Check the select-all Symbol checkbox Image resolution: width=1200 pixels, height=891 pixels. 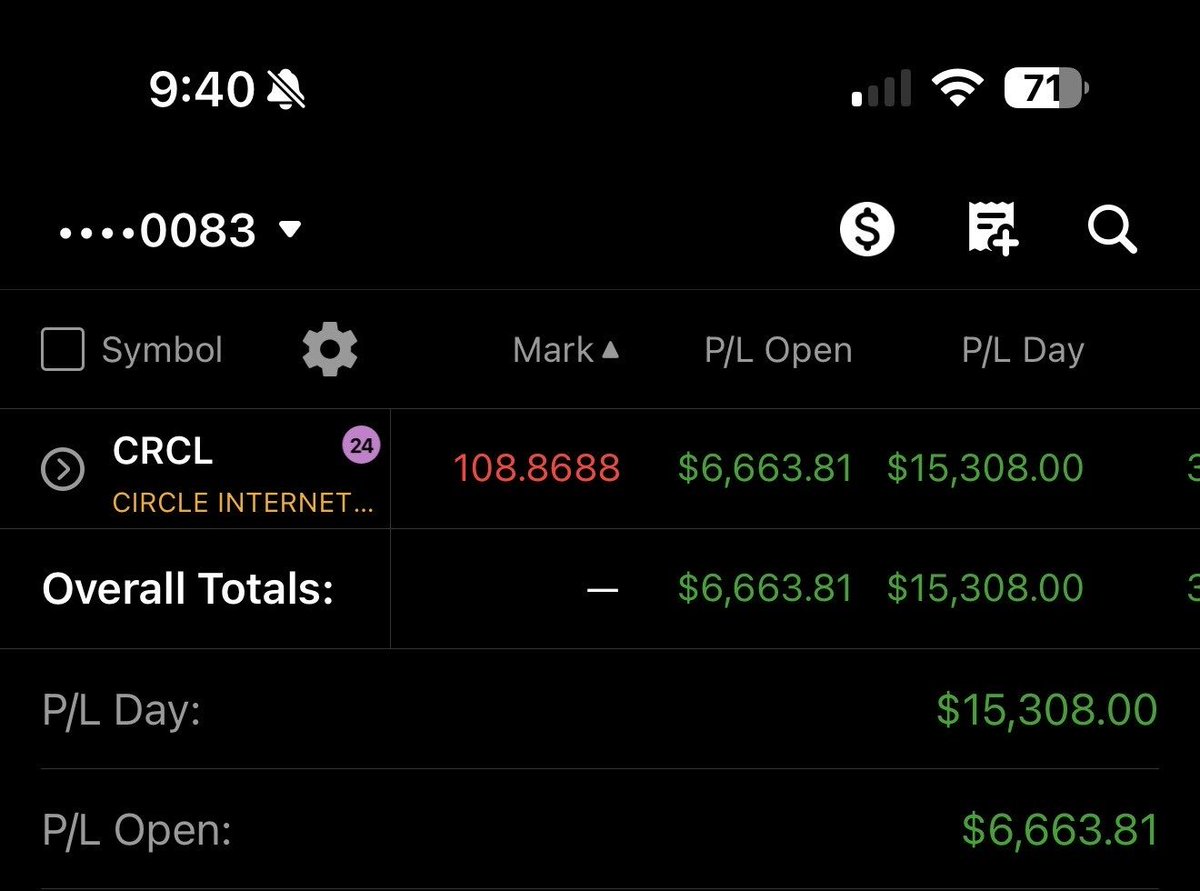[x=62, y=350]
